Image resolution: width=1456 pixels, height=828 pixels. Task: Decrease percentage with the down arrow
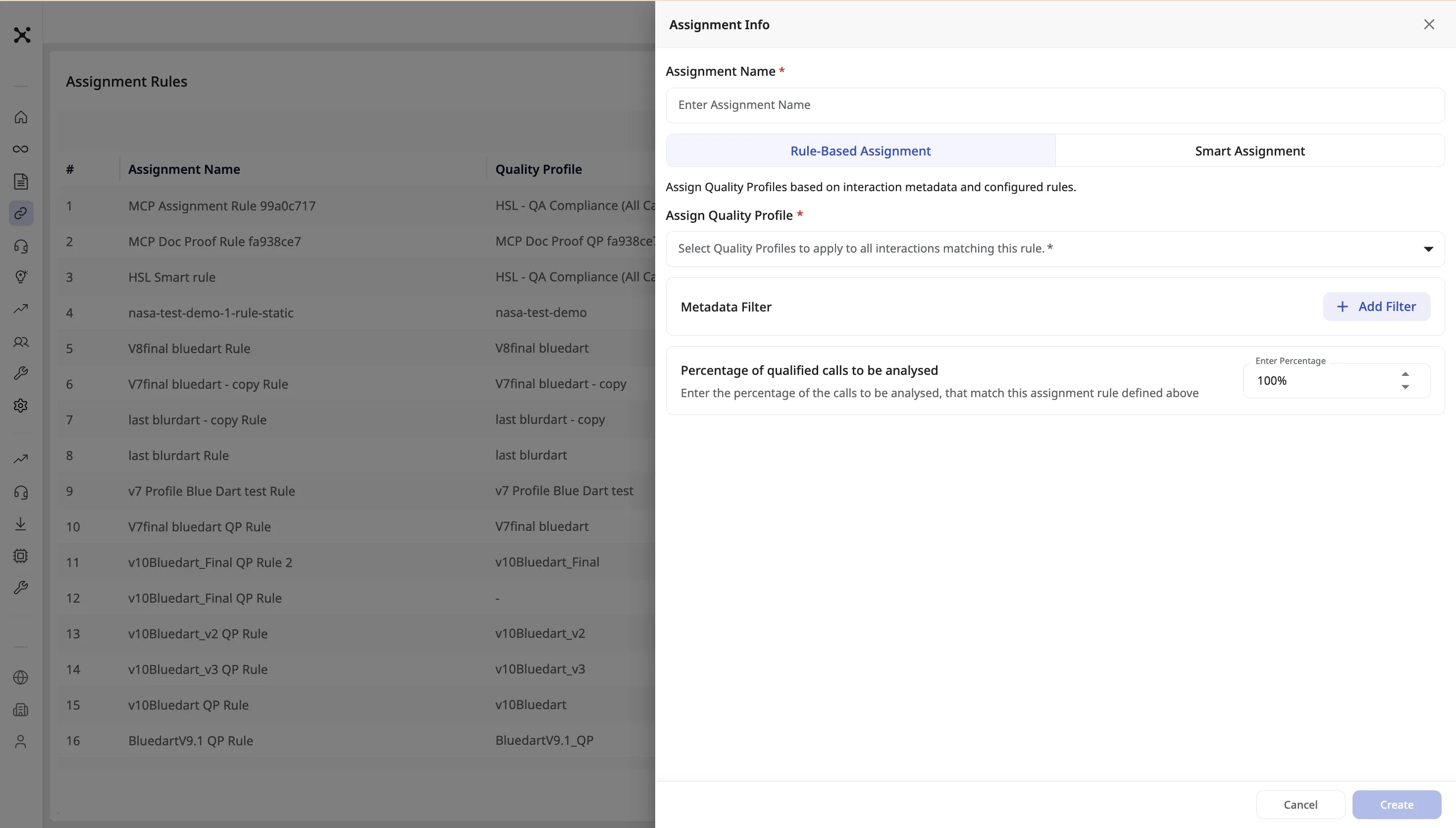click(x=1405, y=387)
